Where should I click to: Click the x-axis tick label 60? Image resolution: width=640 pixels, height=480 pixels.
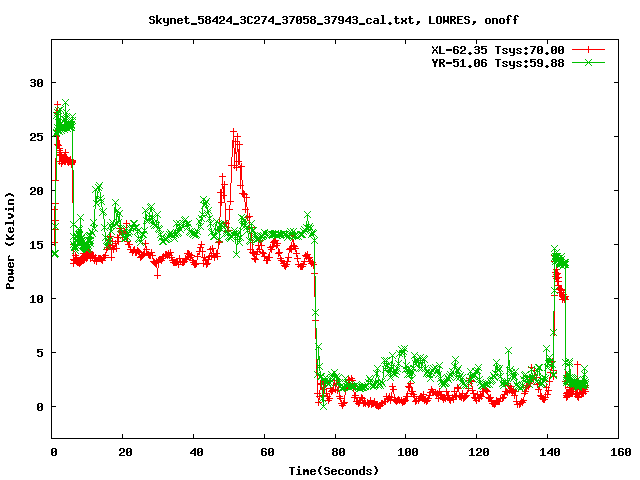(267, 452)
